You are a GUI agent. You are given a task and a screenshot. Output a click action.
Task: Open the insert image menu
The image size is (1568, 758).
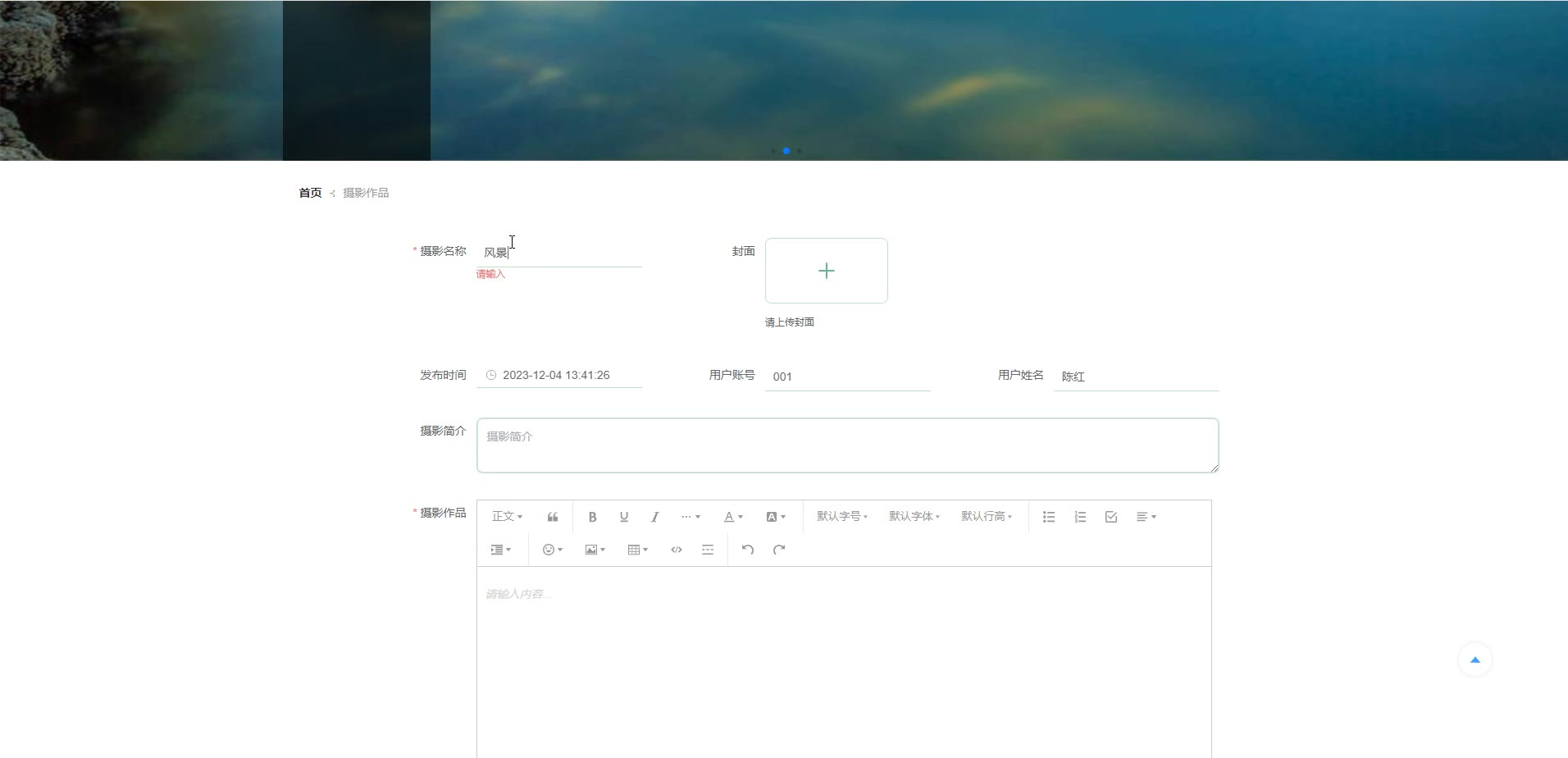[x=595, y=550]
